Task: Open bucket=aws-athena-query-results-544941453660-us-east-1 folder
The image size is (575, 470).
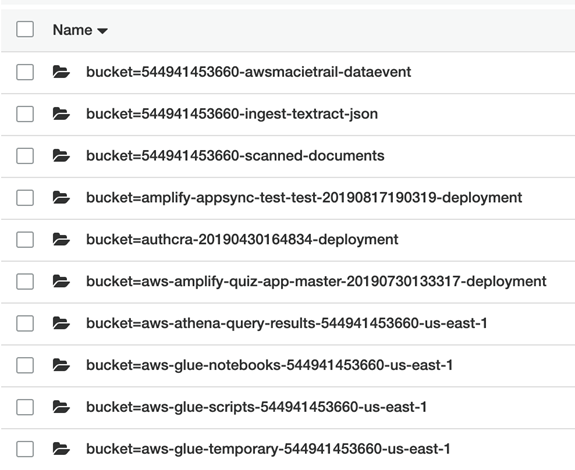Action: tap(287, 324)
